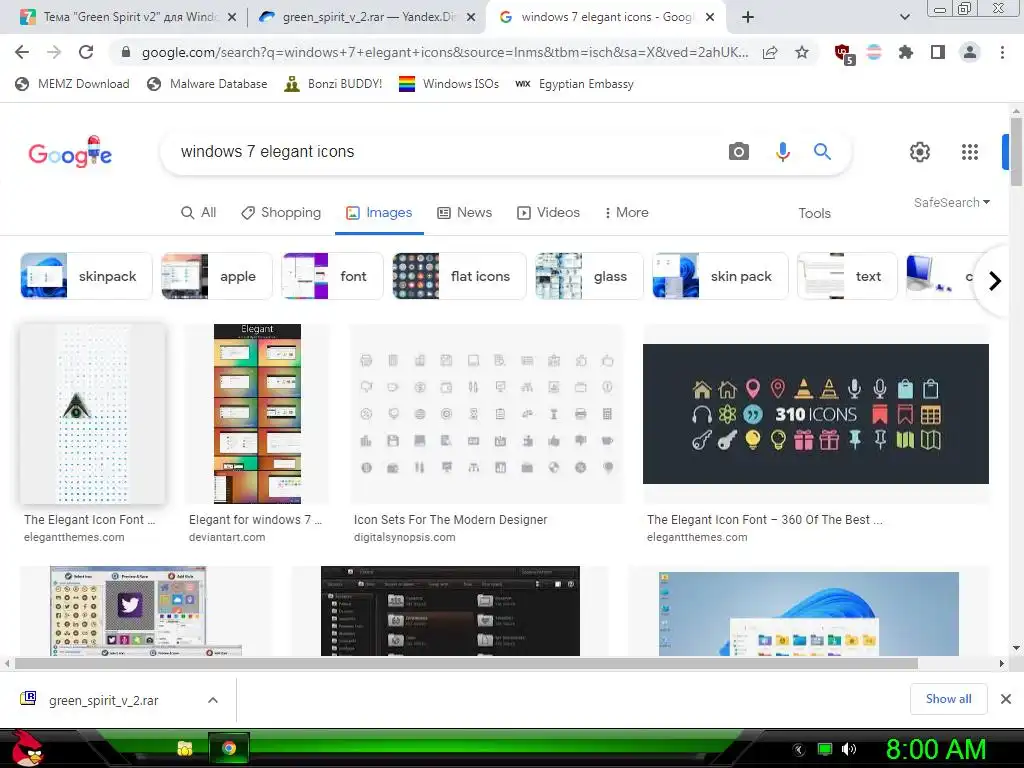
Task: Close the Green Spirit v2 theme tab
Action: (x=232, y=18)
